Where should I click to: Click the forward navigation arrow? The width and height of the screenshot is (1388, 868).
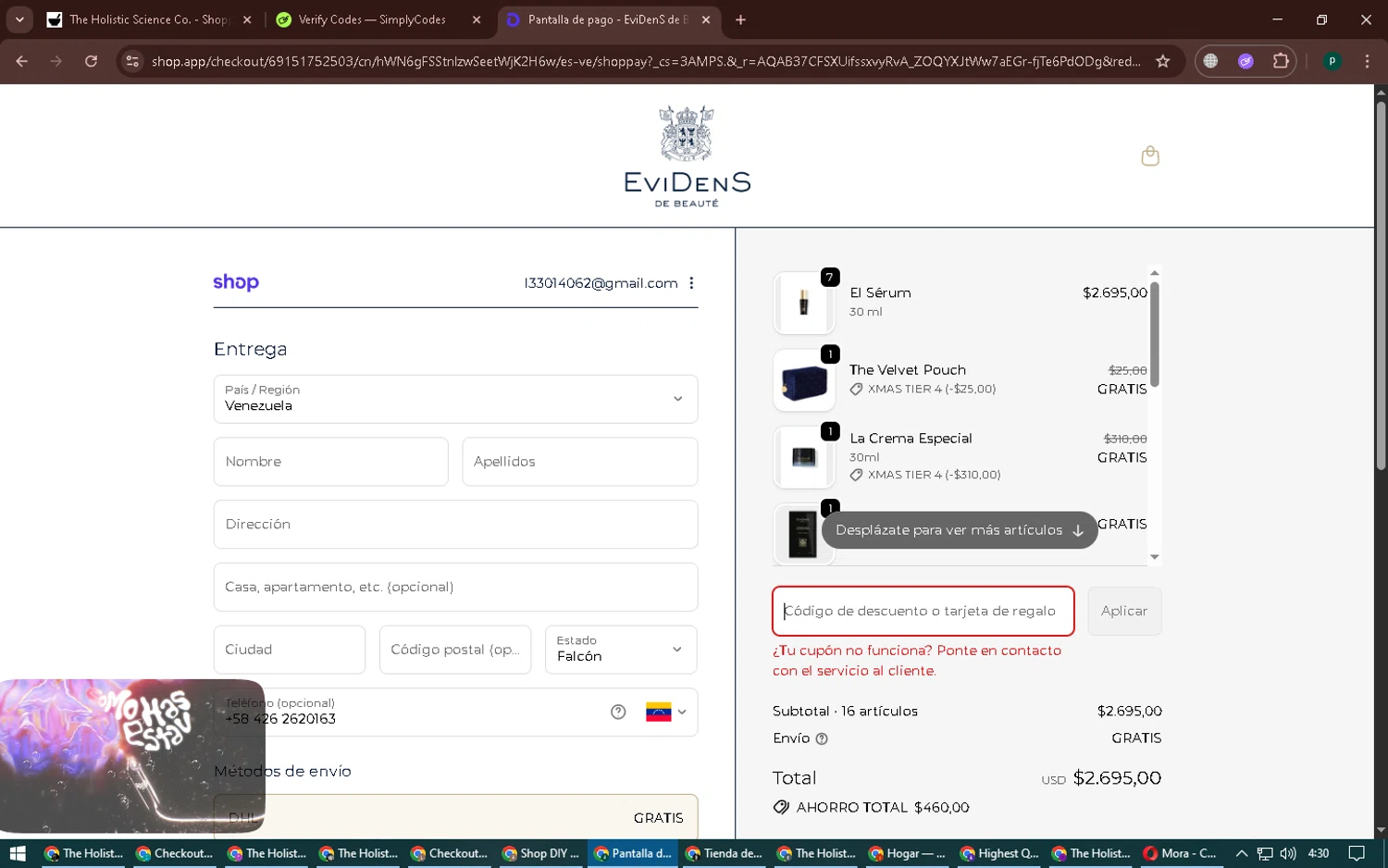[56, 61]
